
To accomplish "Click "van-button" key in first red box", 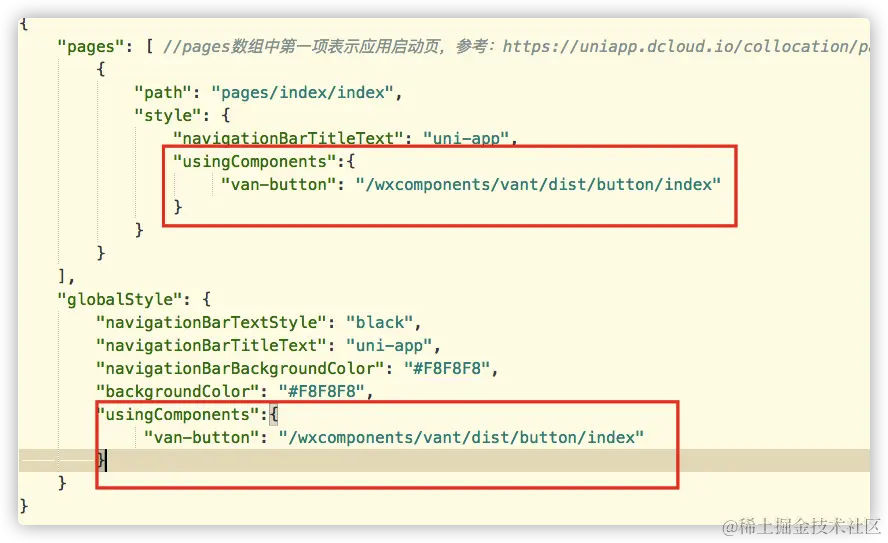I will (274, 185).
